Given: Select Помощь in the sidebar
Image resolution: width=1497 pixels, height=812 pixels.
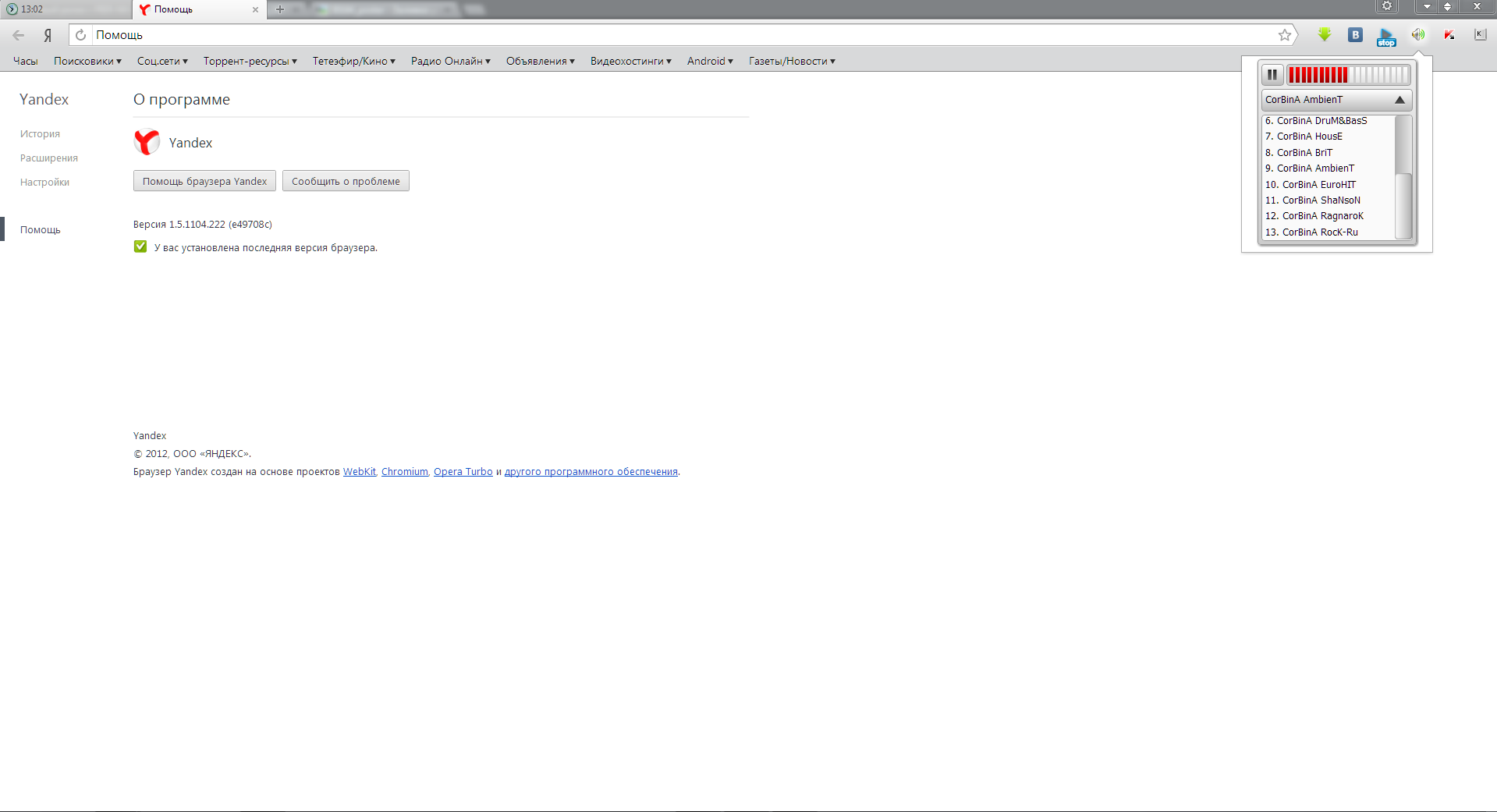Looking at the screenshot, I should (x=41, y=230).
